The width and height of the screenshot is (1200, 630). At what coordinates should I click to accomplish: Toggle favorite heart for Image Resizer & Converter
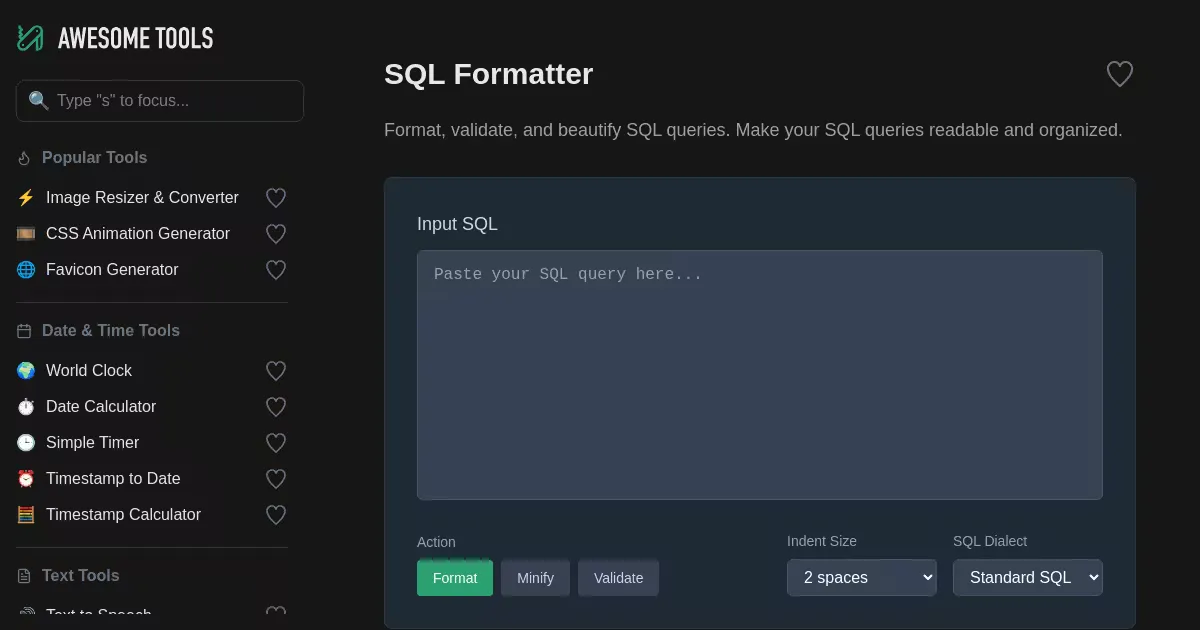tap(276, 198)
